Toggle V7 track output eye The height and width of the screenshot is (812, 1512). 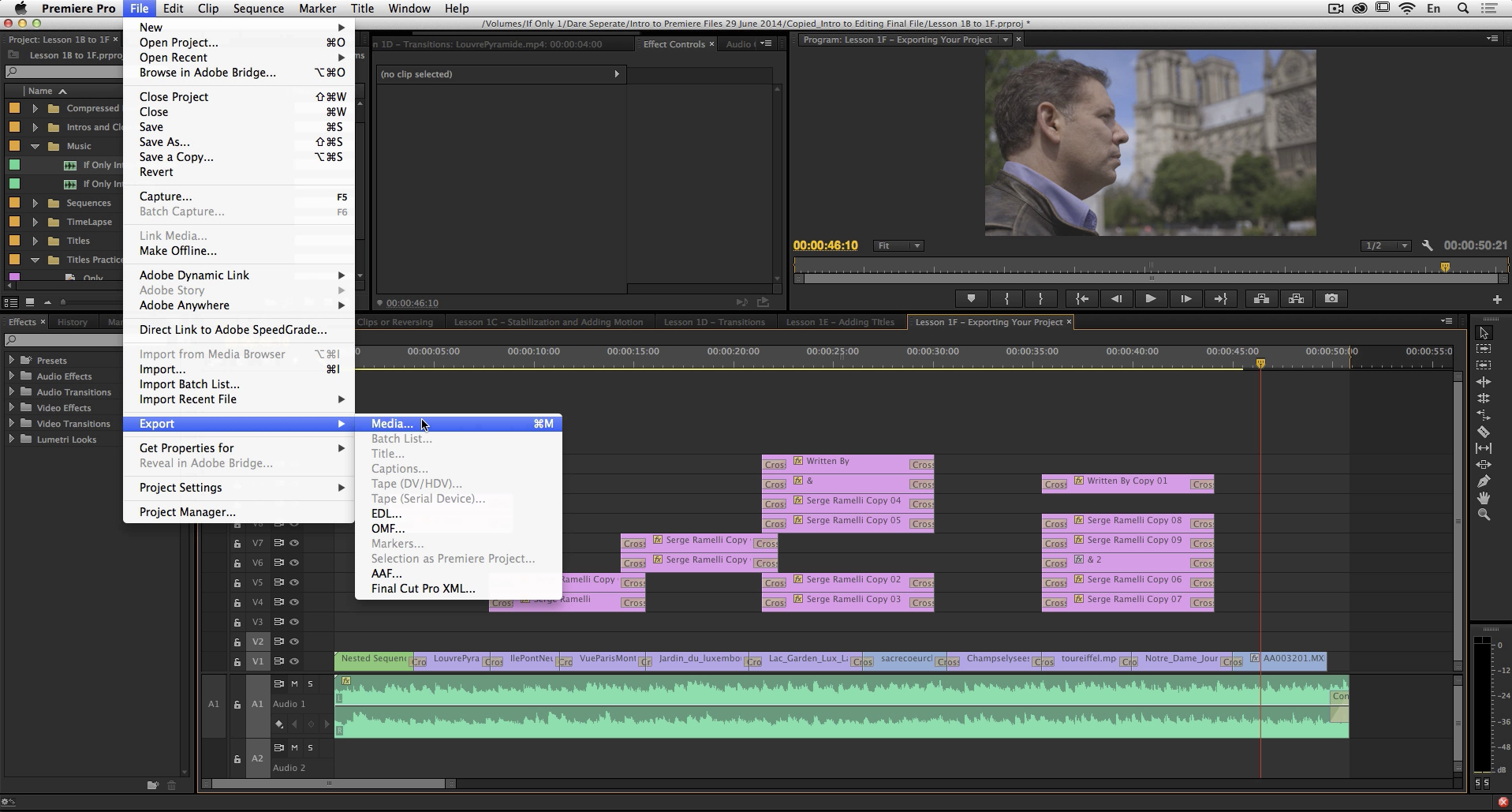click(294, 543)
